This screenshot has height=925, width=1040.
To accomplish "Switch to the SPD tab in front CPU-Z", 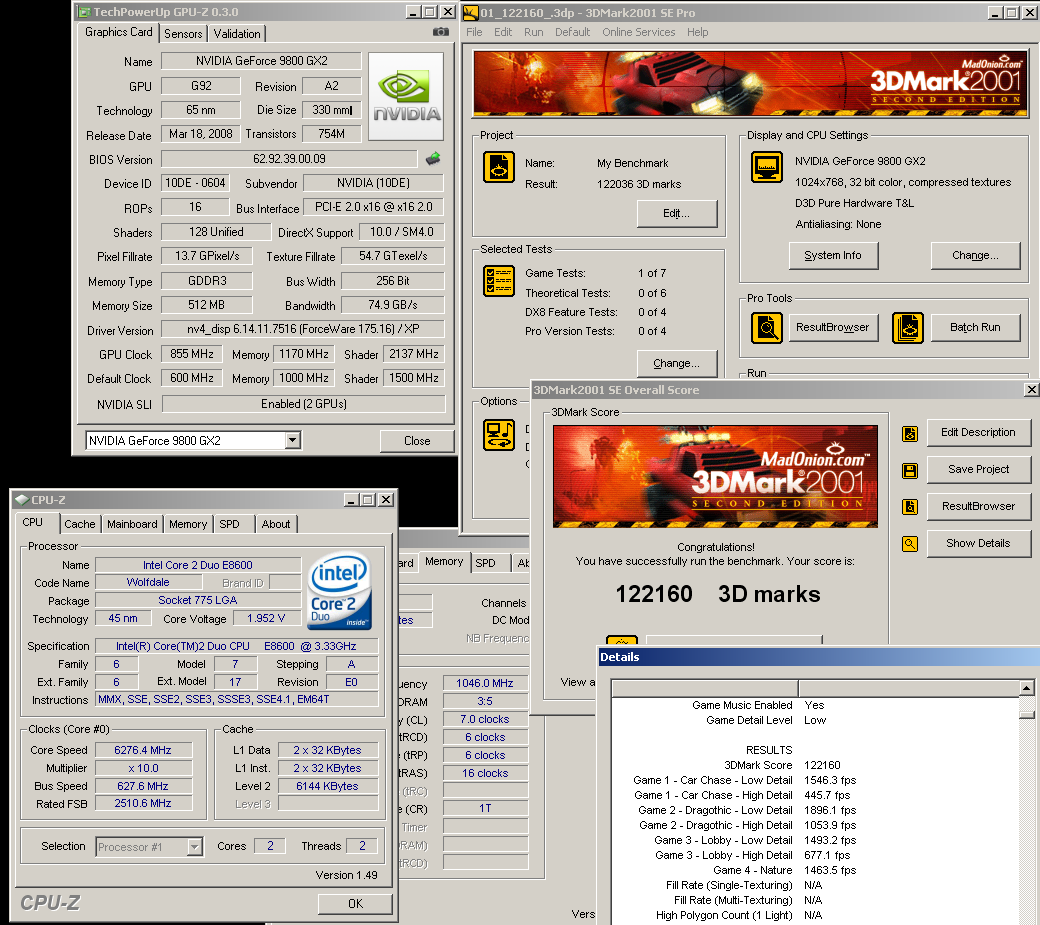I will (229, 524).
